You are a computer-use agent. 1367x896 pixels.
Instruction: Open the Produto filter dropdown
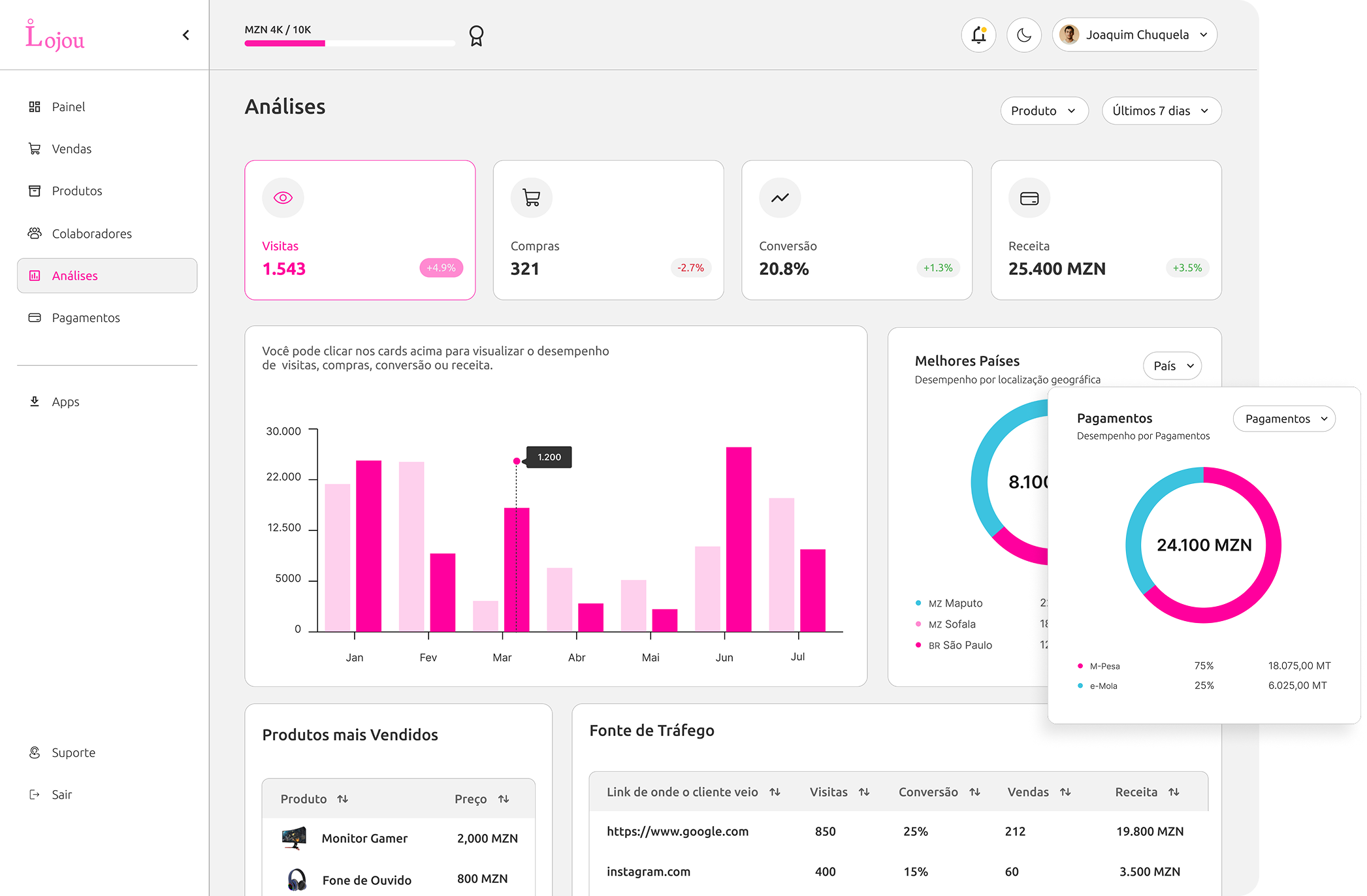pyautogui.click(x=1044, y=110)
